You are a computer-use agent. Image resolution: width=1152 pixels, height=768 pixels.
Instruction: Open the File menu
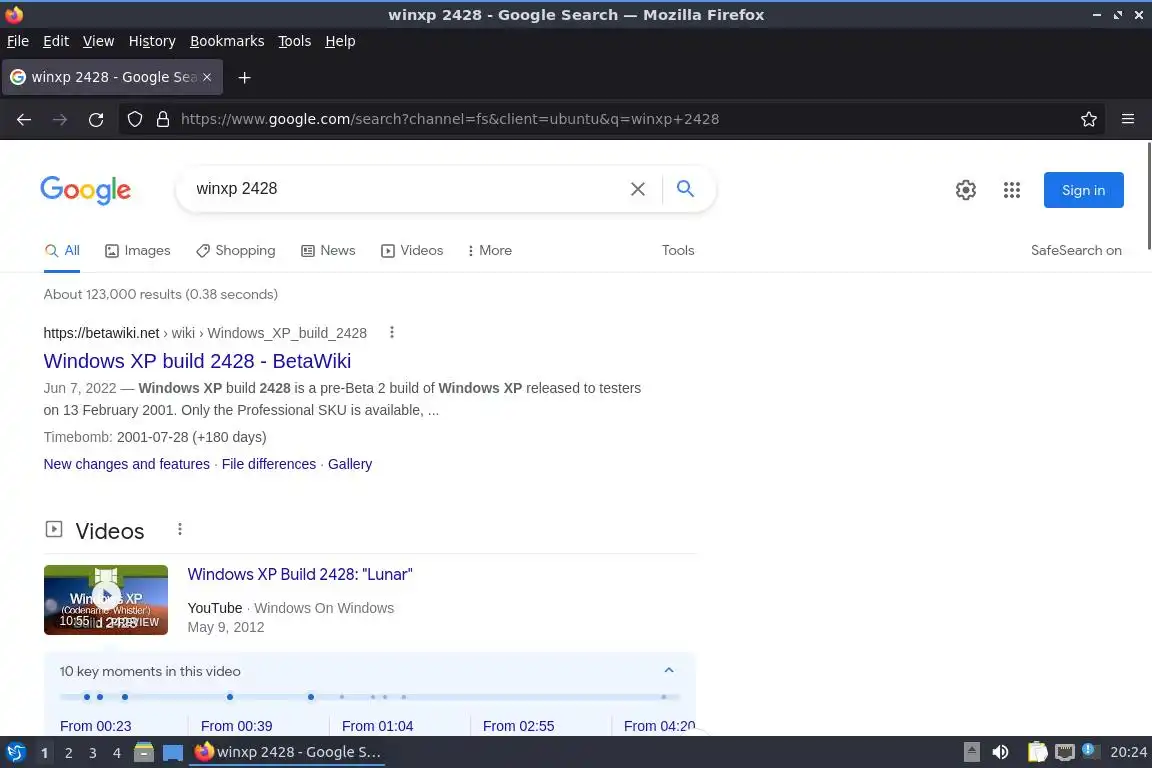[18, 41]
